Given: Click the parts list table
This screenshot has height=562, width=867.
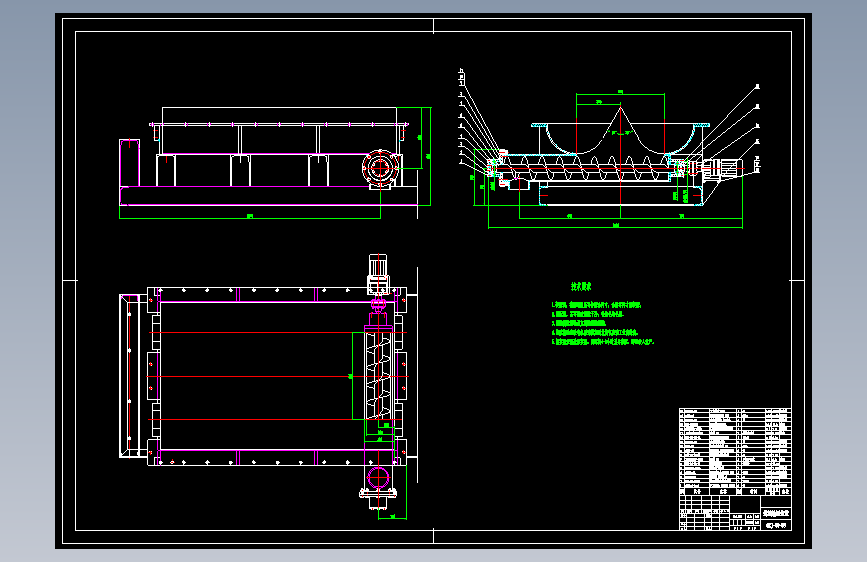Looking at the screenshot, I should point(735,451).
